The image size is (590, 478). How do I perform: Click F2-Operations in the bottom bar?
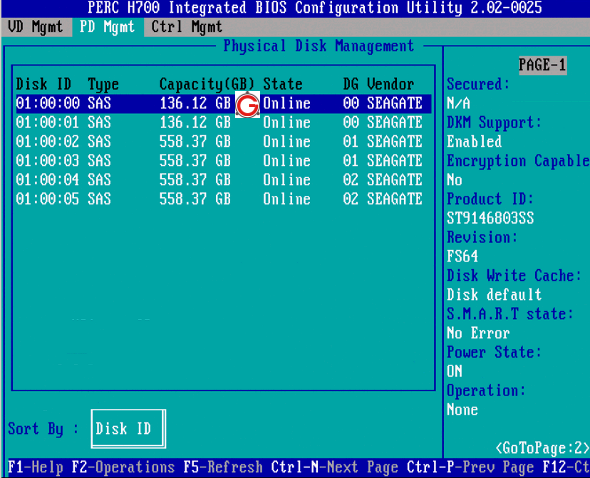123,467
